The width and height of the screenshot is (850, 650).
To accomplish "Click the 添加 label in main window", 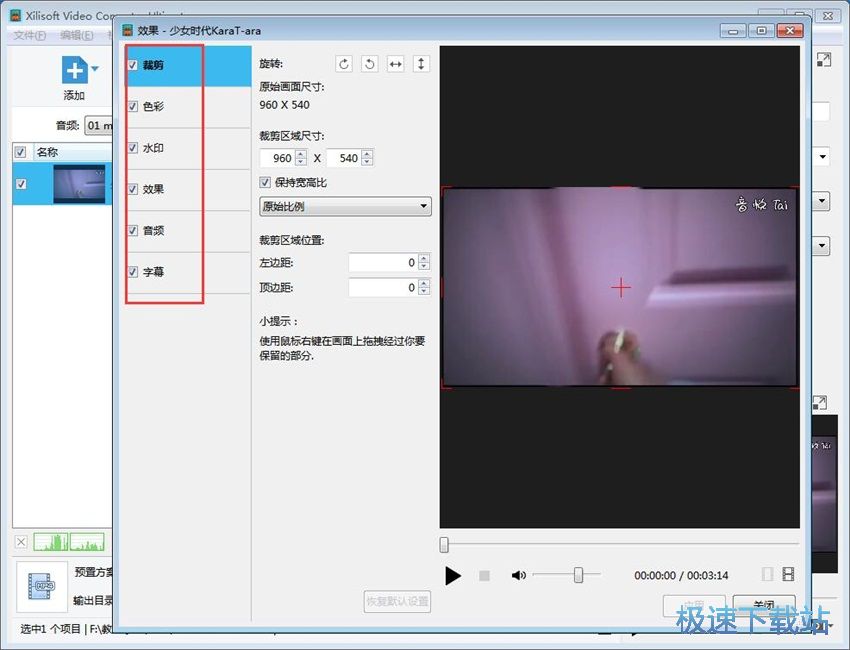I will (74, 95).
